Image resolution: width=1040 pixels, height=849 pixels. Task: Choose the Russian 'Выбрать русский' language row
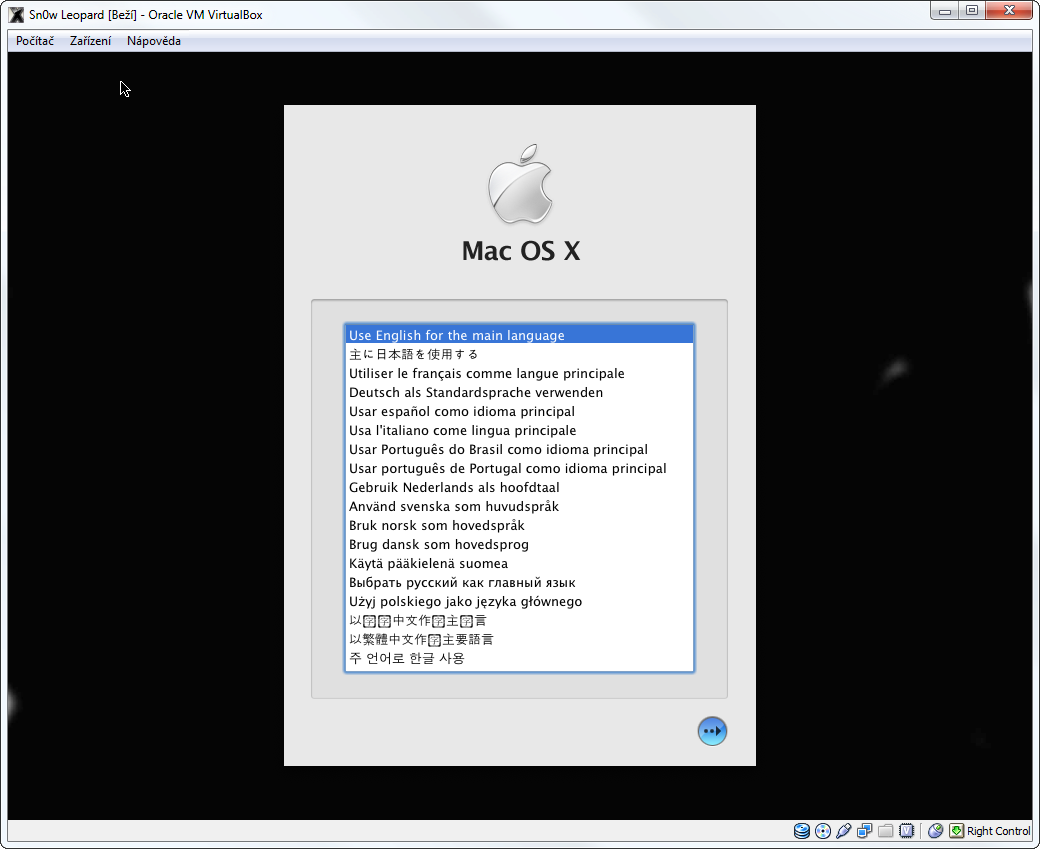click(x=519, y=582)
